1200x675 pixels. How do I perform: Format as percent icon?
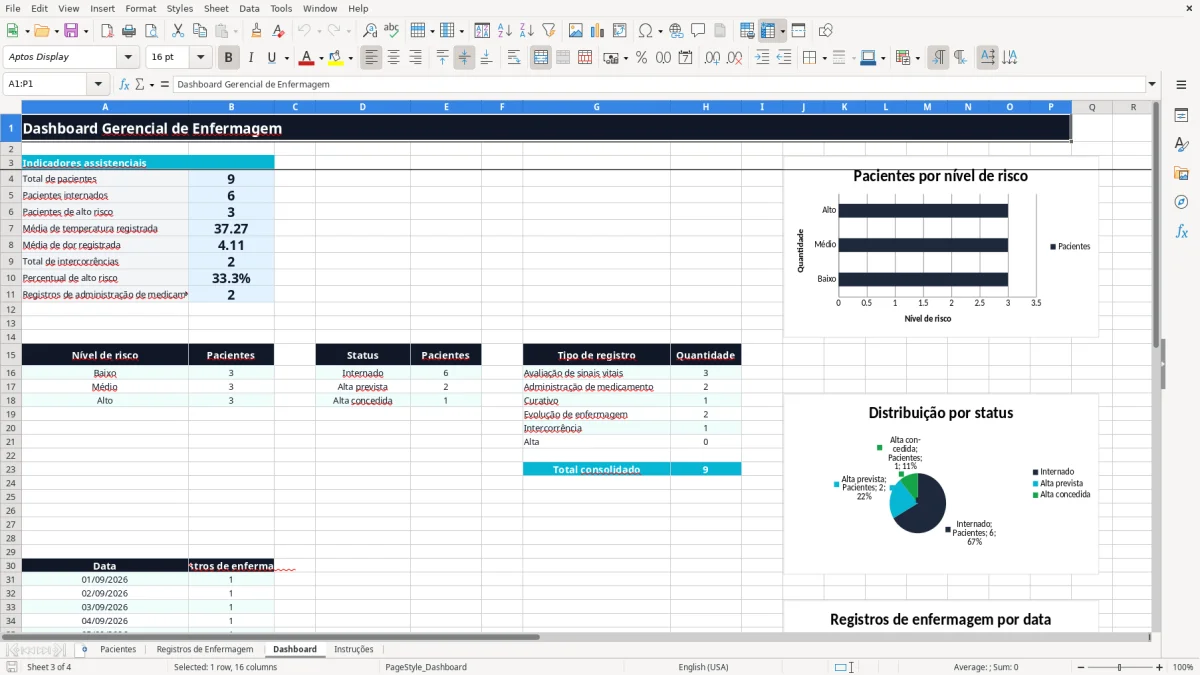click(641, 58)
